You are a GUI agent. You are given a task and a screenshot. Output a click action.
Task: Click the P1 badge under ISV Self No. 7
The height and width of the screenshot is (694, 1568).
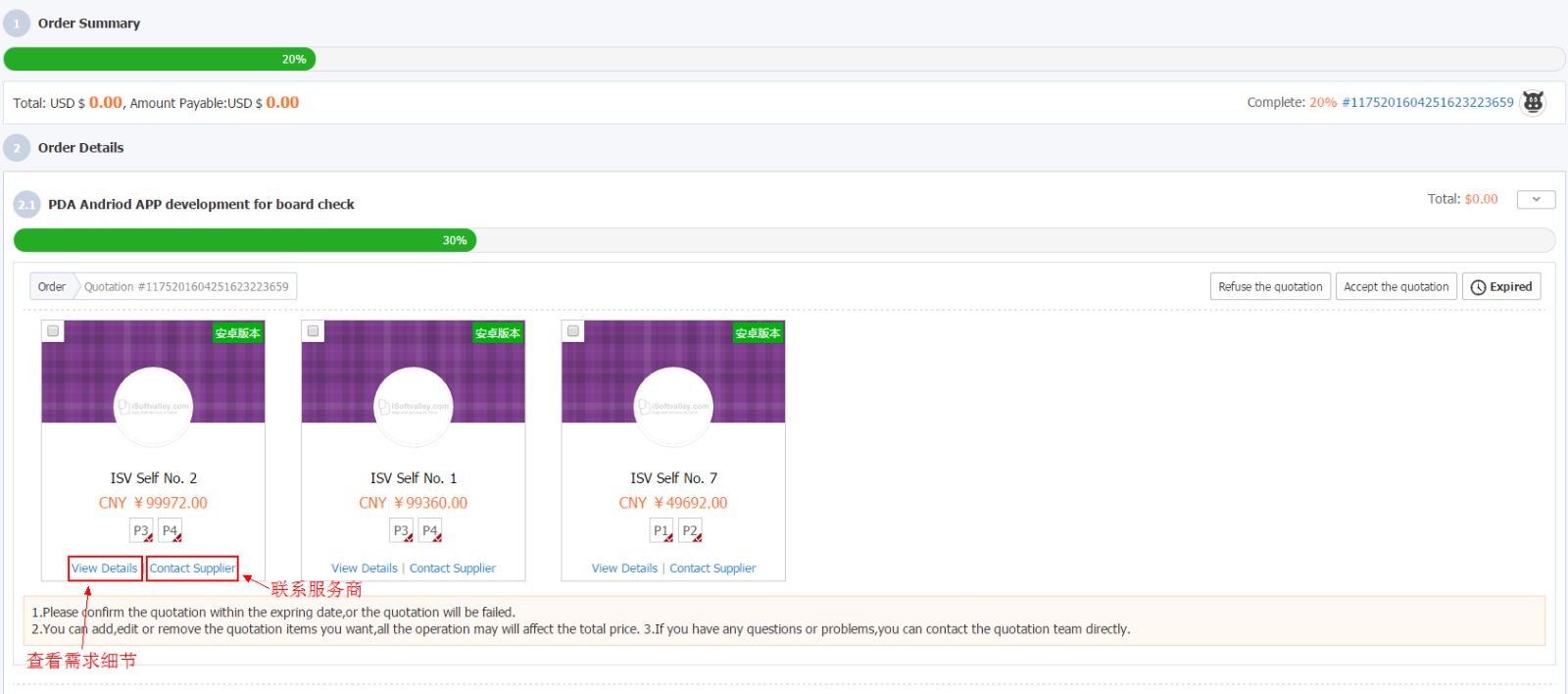(661, 530)
